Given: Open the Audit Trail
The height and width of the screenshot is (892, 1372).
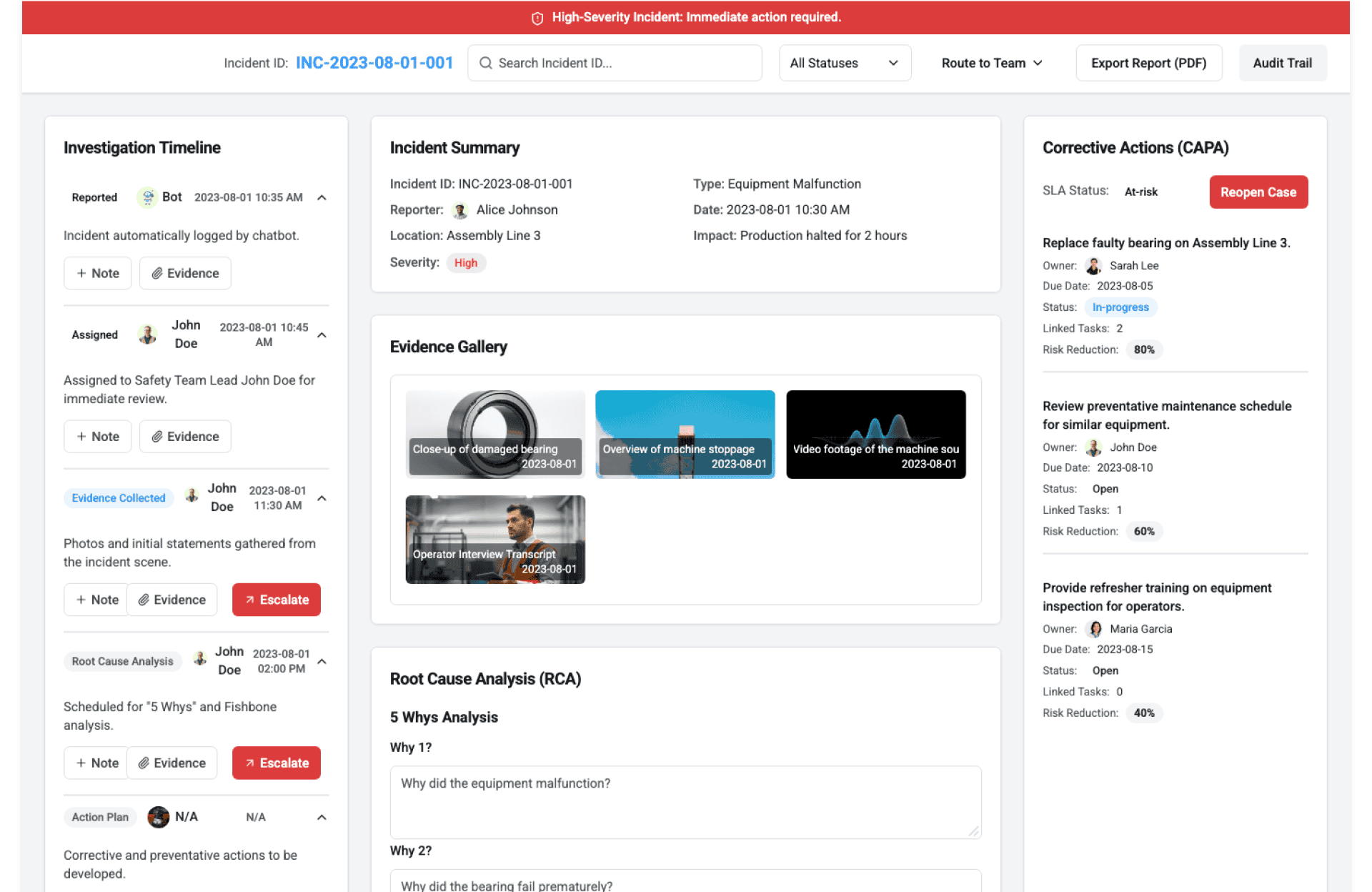Looking at the screenshot, I should click(1282, 63).
